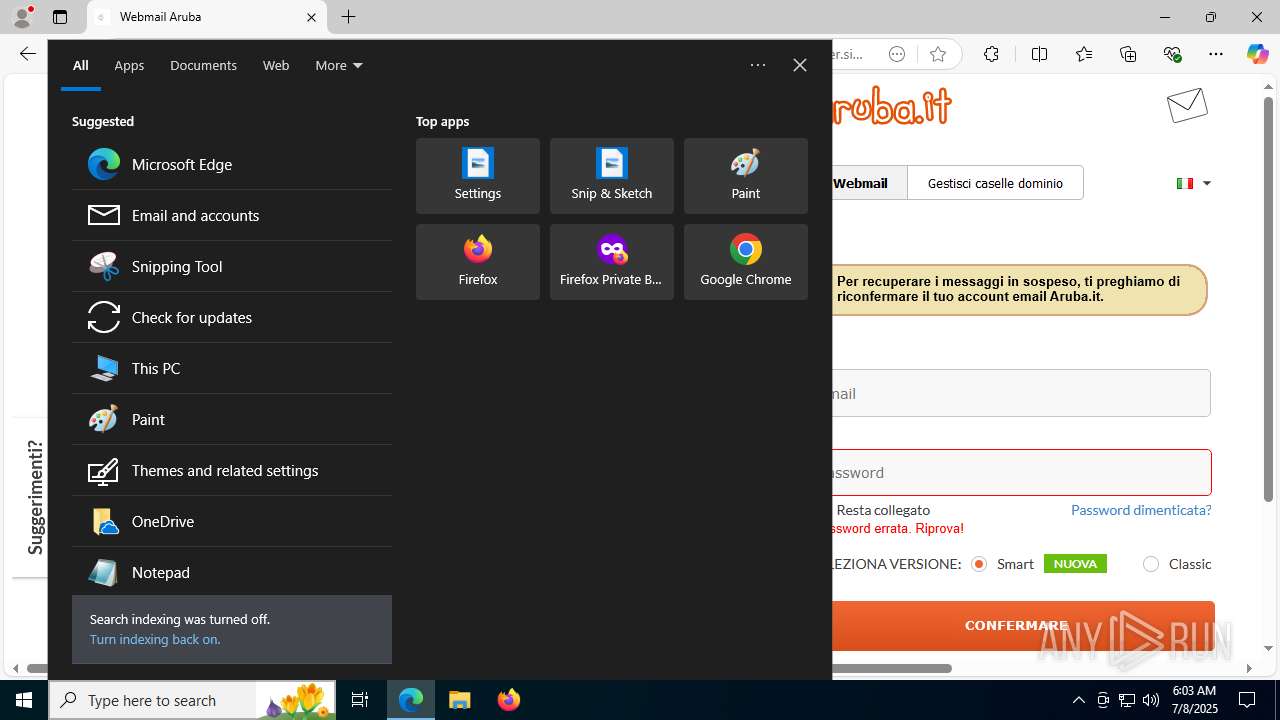
Task: Open the Italian flag language dropdown
Action: tap(1193, 183)
